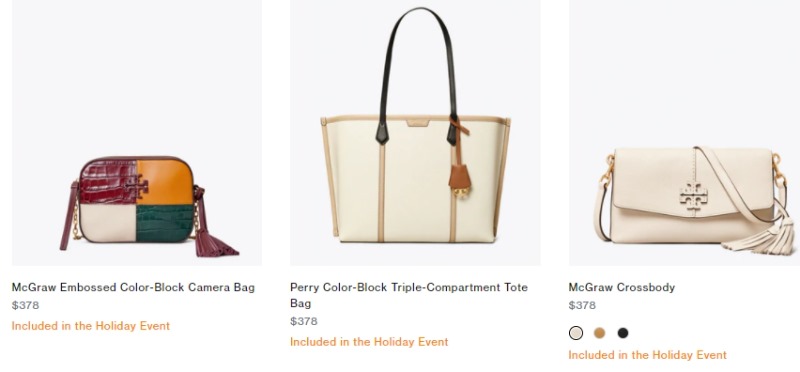Image resolution: width=800 pixels, height=372 pixels.
Task: Open the Perry tote bag product image
Action: [x=415, y=133]
